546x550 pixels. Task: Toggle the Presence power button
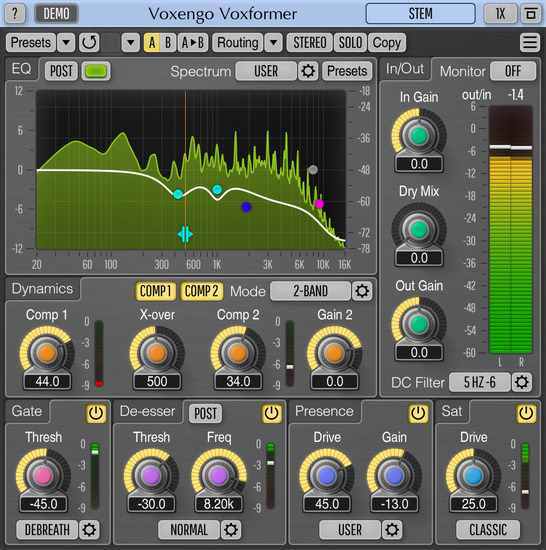[418, 413]
